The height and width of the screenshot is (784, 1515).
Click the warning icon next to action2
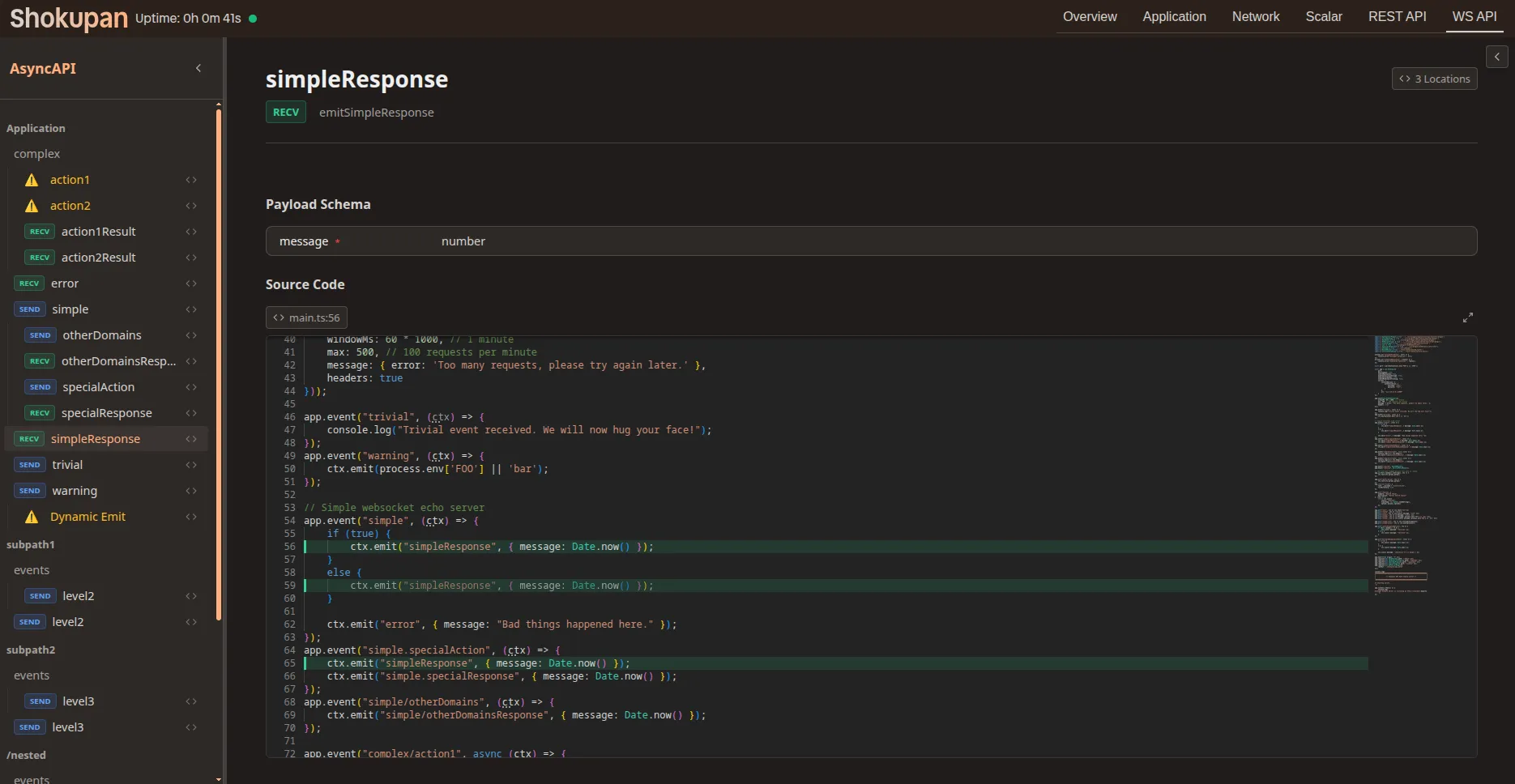tap(31, 206)
